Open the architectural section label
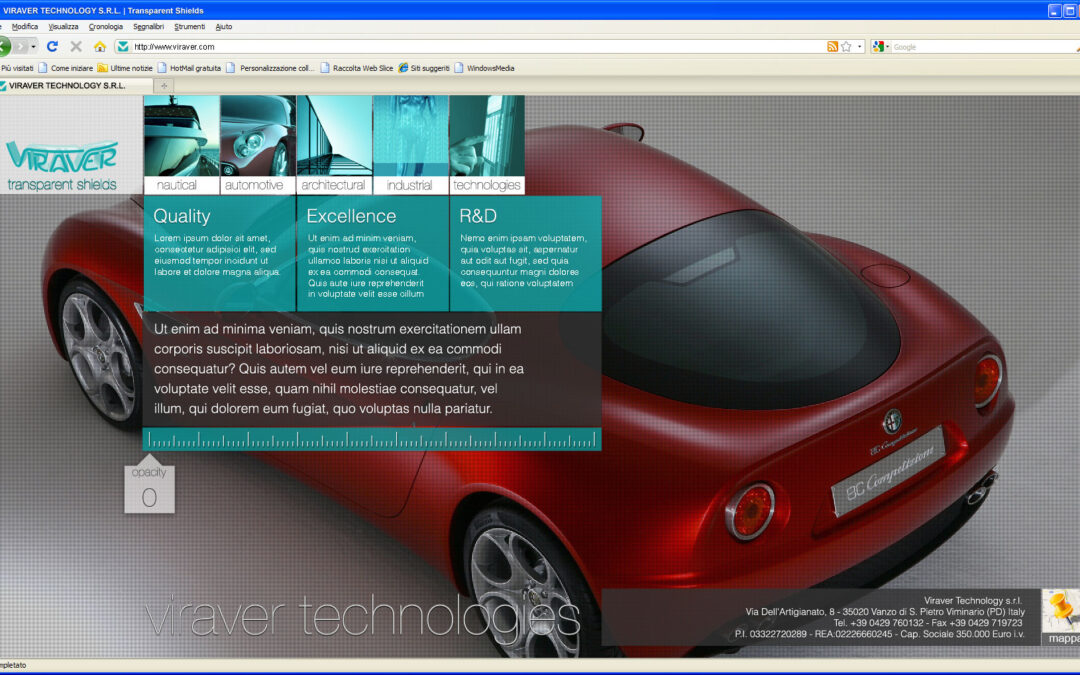1080x675 pixels. 335,185
